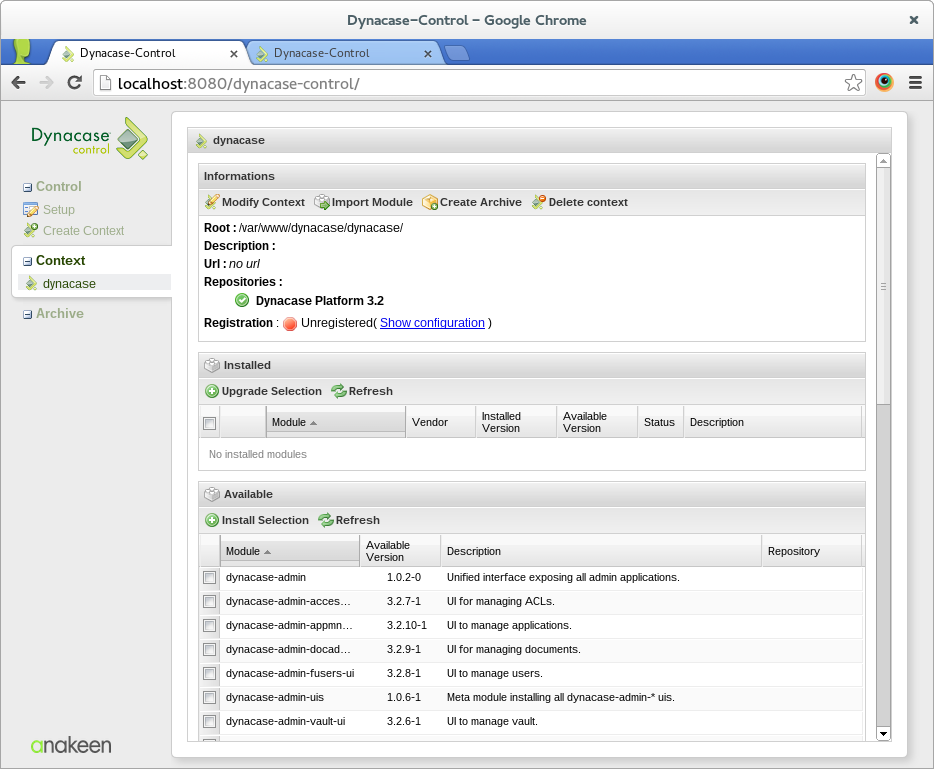Toggle the select-all checkbox in Installed table
The image size is (934, 769).
209,423
